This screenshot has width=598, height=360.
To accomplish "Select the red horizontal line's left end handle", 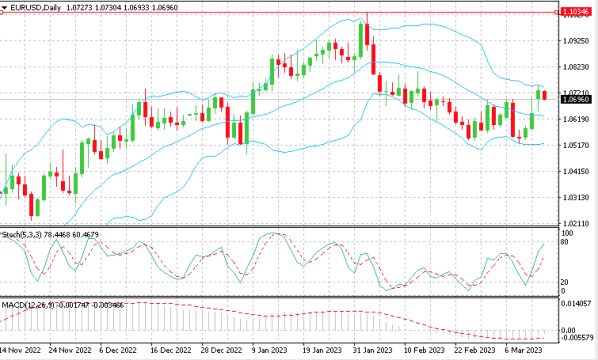I will pyautogui.click(x=1, y=13).
